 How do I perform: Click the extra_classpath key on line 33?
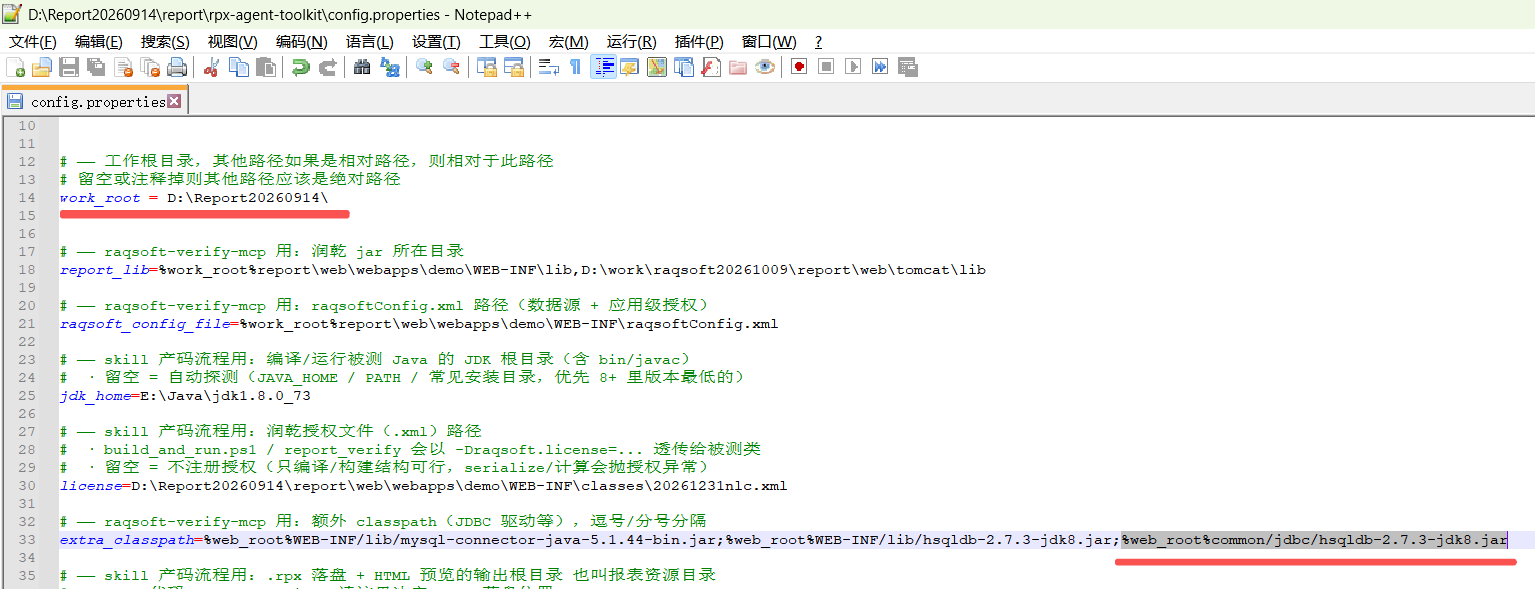[126, 540]
